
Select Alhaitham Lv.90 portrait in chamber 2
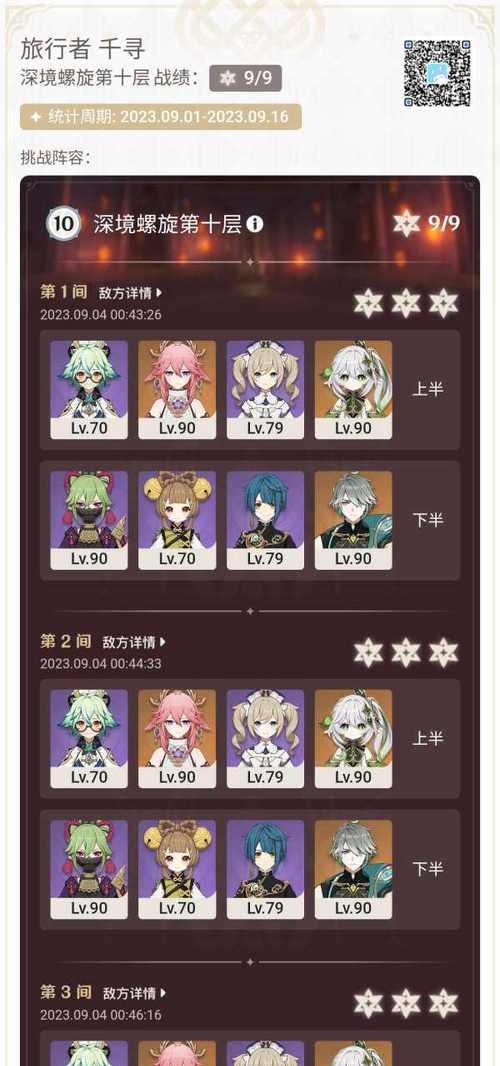click(x=353, y=870)
